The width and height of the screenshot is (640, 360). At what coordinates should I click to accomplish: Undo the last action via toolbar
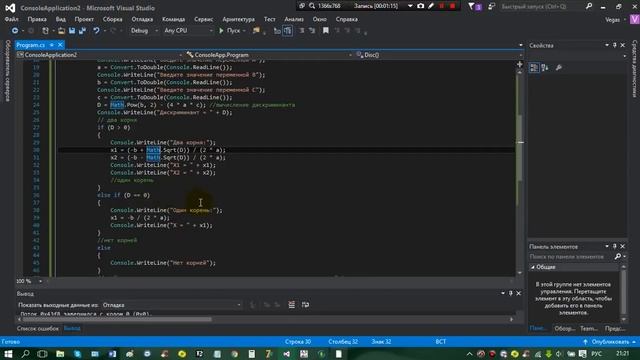click(96, 31)
